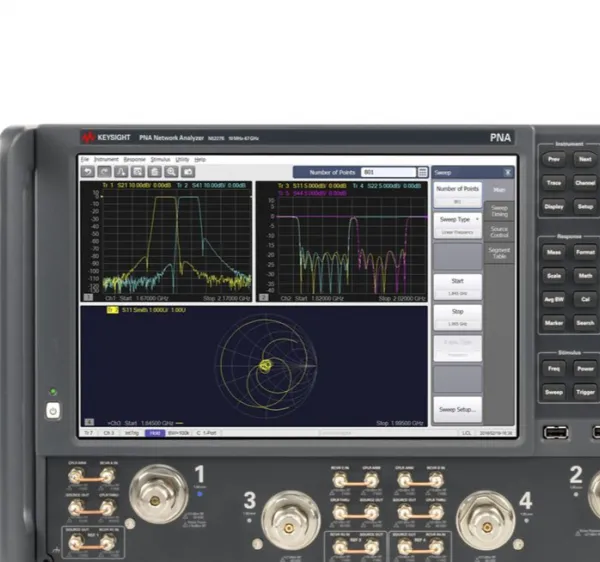Select the Tr 3 S11 trace label

[x=312, y=186]
